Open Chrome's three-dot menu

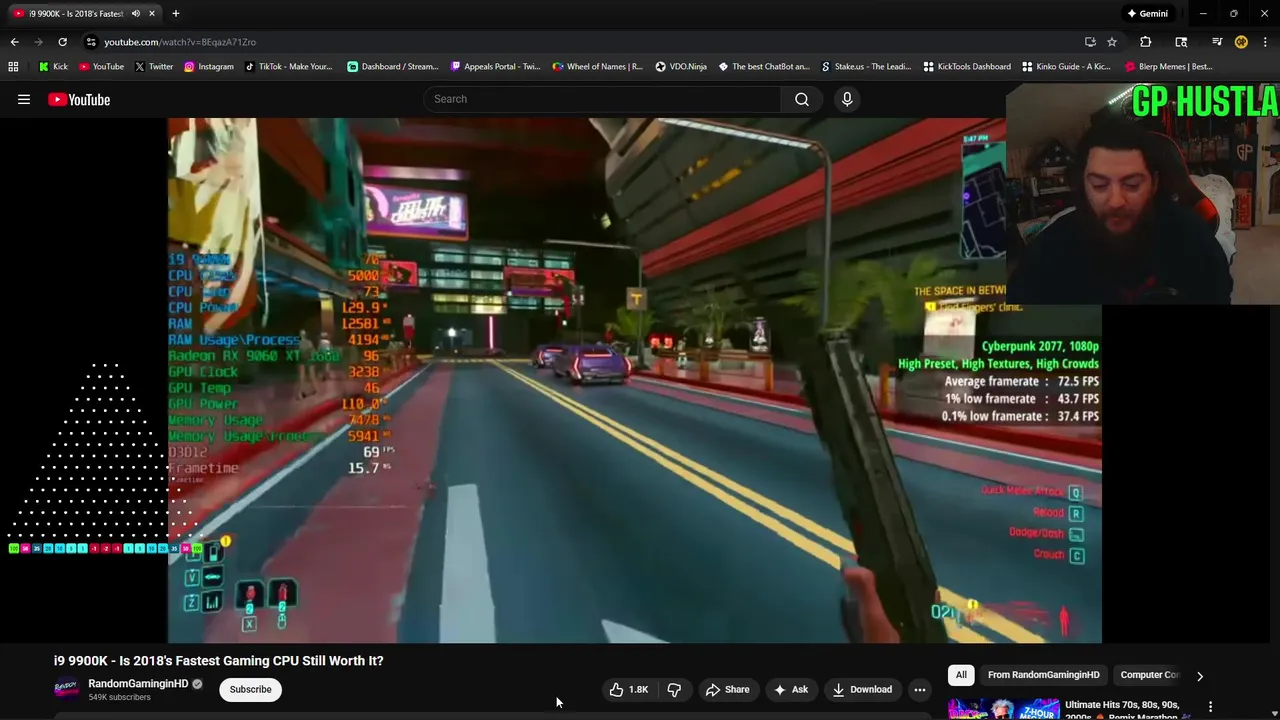click(x=1265, y=42)
